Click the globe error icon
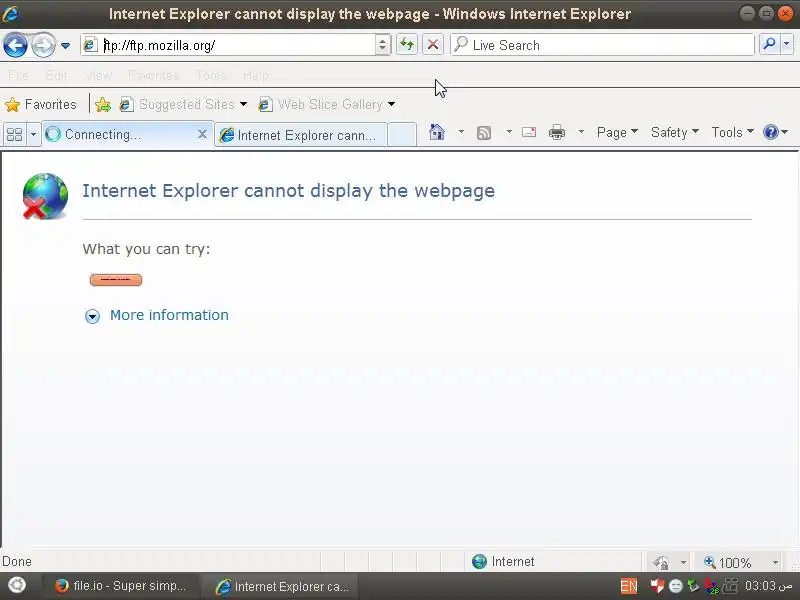The width and height of the screenshot is (800, 600). (45, 196)
